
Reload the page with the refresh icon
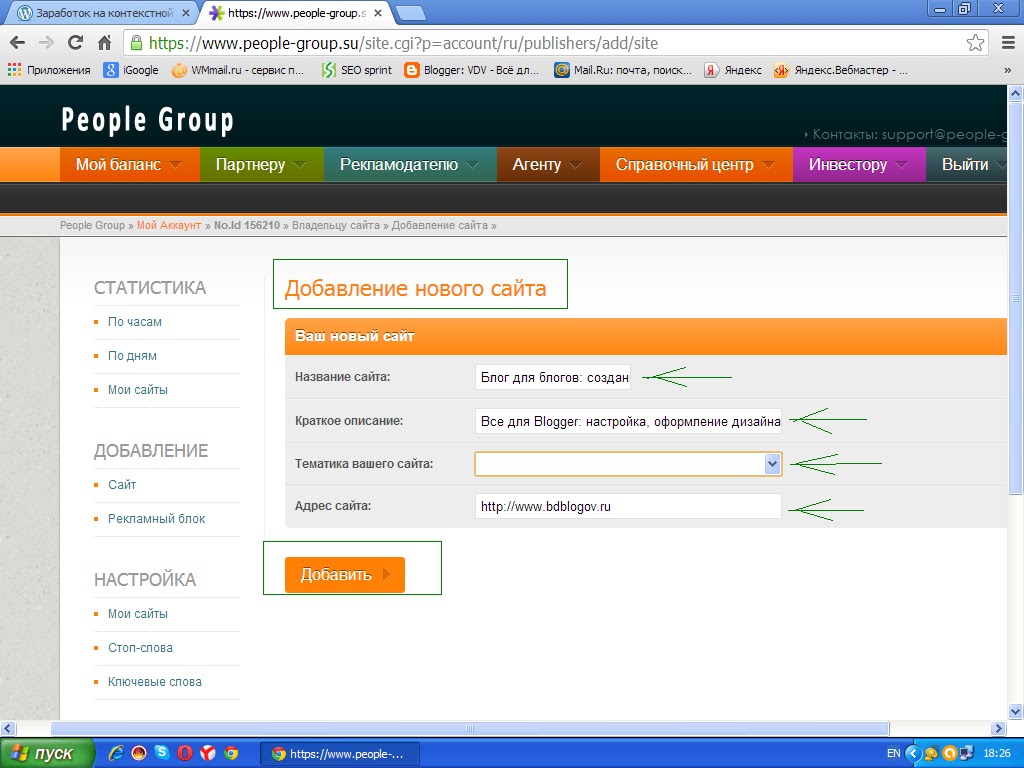point(76,43)
